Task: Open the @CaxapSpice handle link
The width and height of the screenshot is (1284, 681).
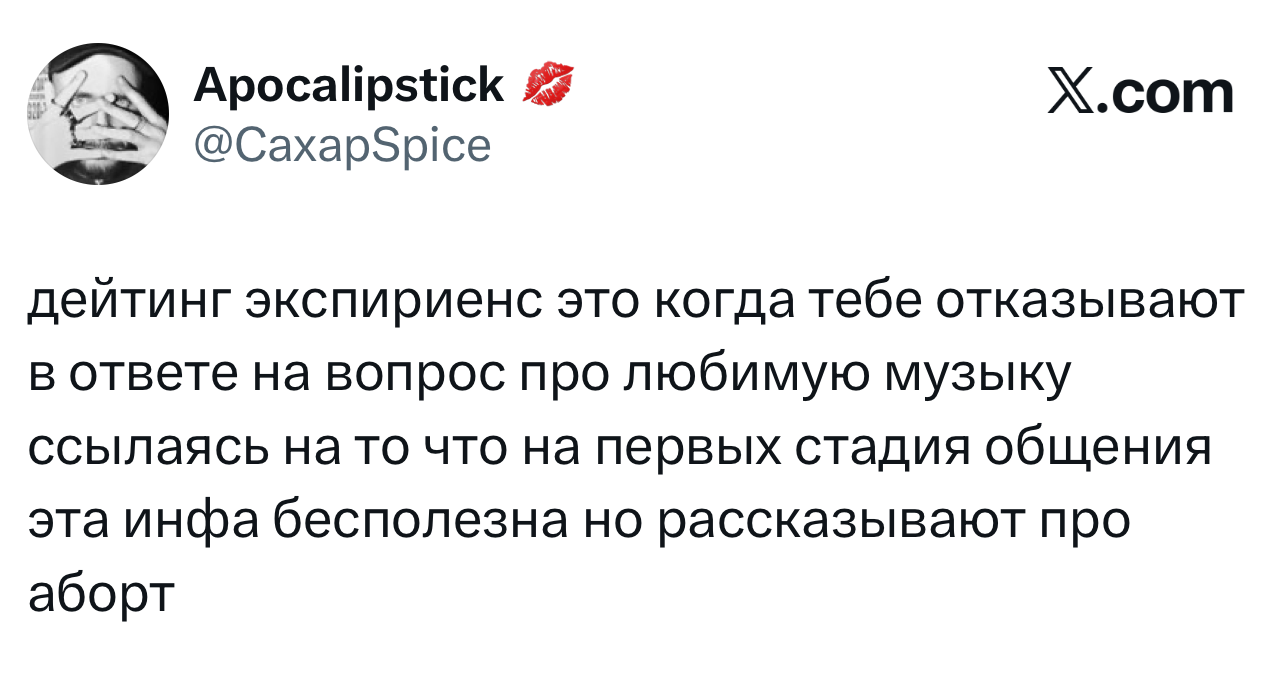Action: tap(342, 145)
